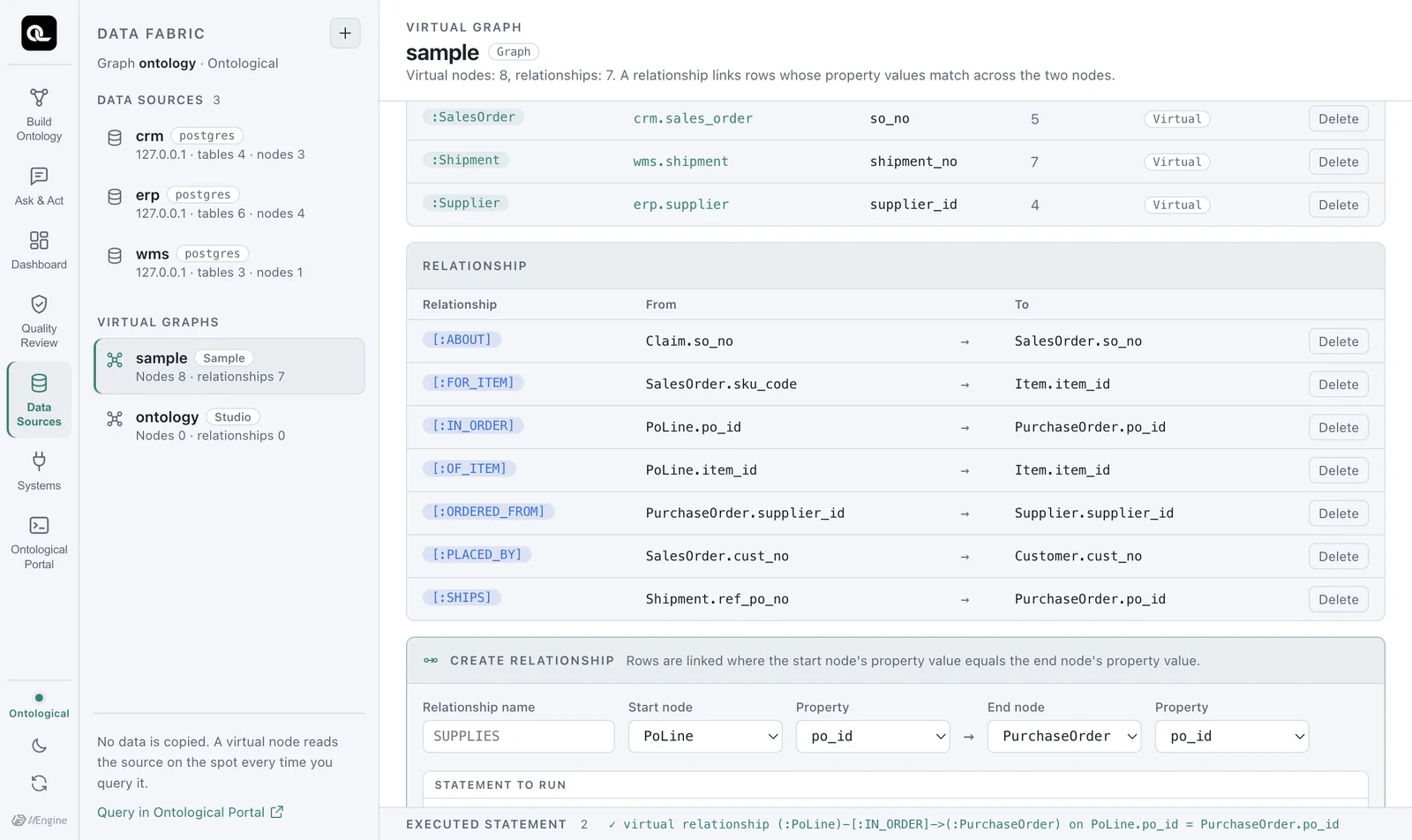
Task: Click erp.supplier table reference
Action: click(680, 205)
